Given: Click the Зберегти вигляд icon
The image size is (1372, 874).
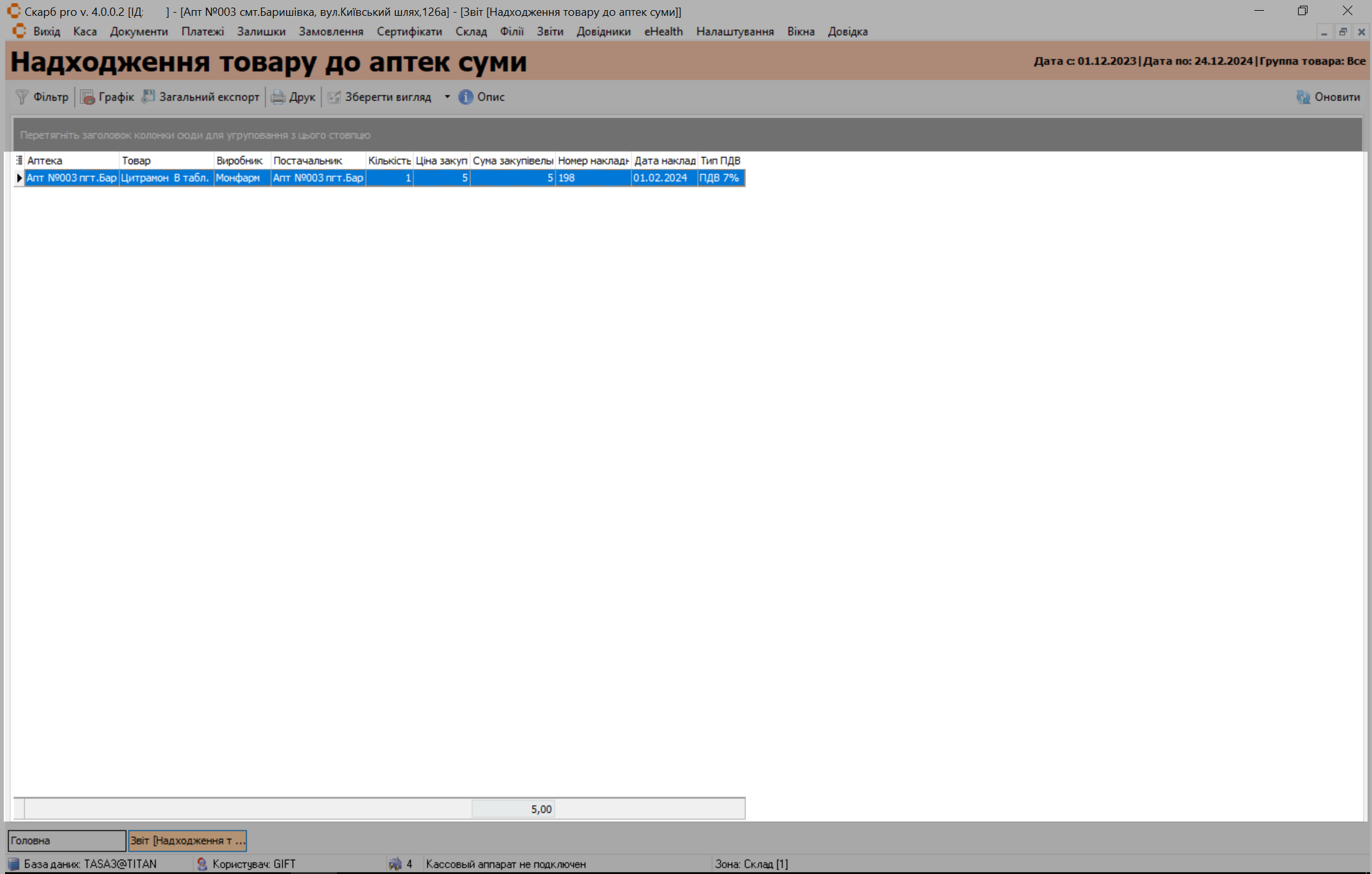Looking at the screenshot, I should [x=334, y=97].
